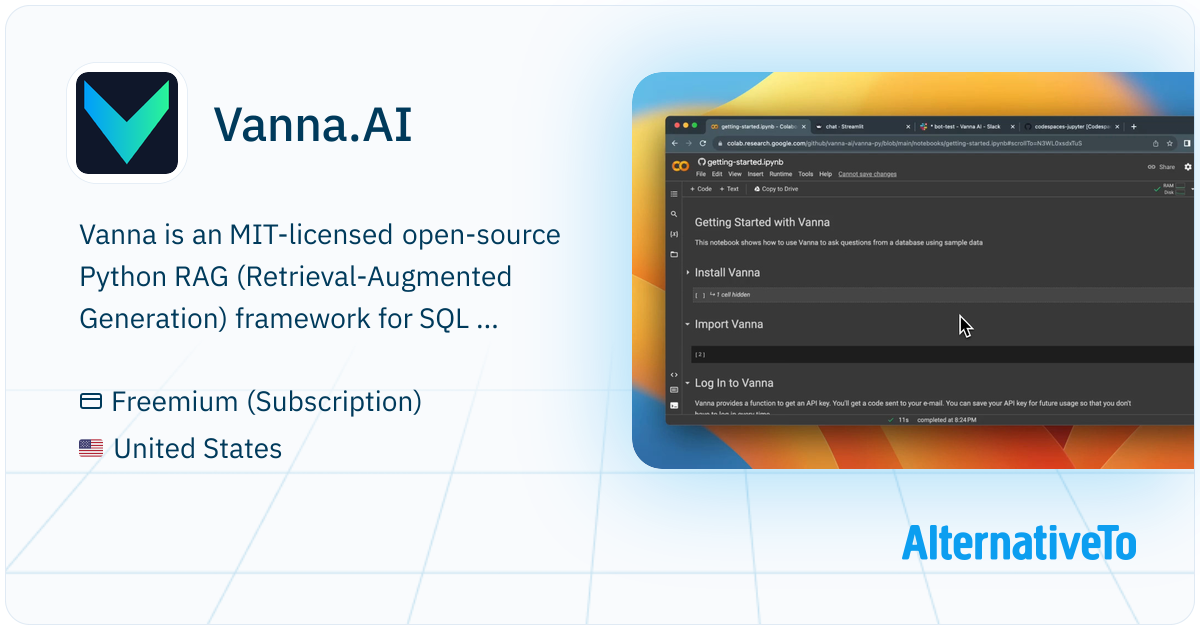Click the Freemium (Subscription) text

[266, 402]
